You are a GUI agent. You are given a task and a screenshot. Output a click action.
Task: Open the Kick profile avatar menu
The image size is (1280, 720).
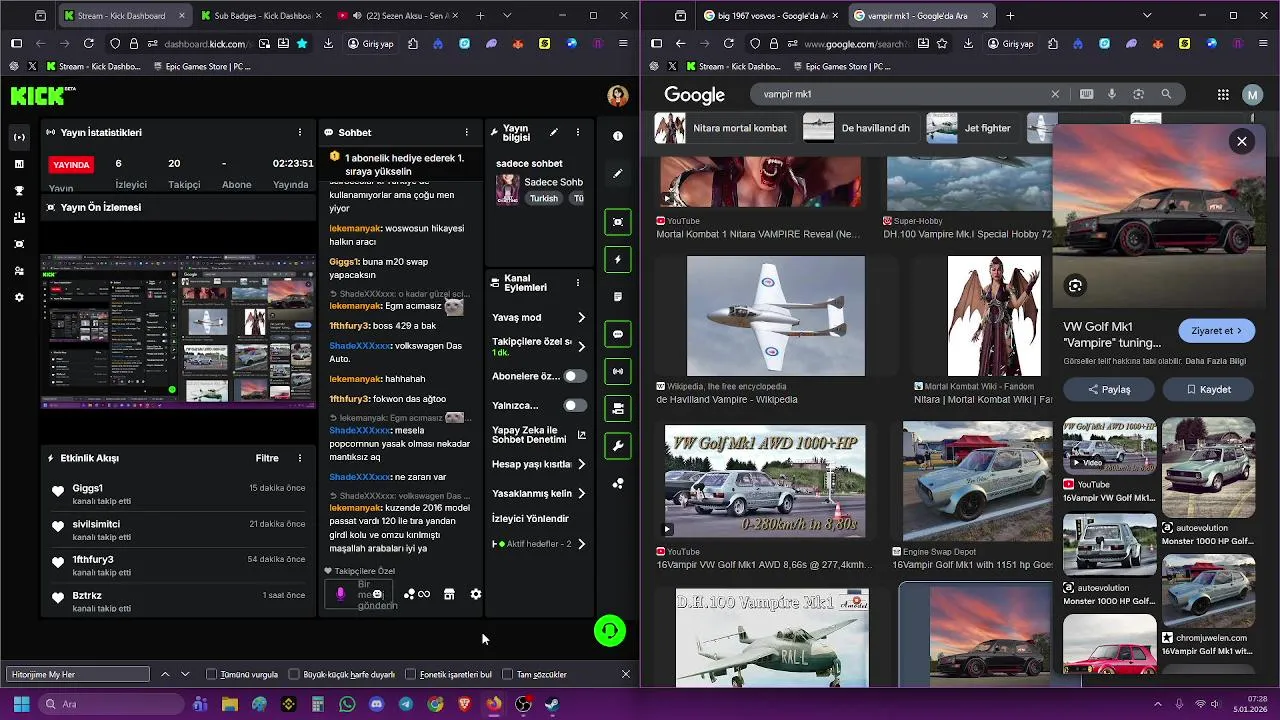(618, 96)
